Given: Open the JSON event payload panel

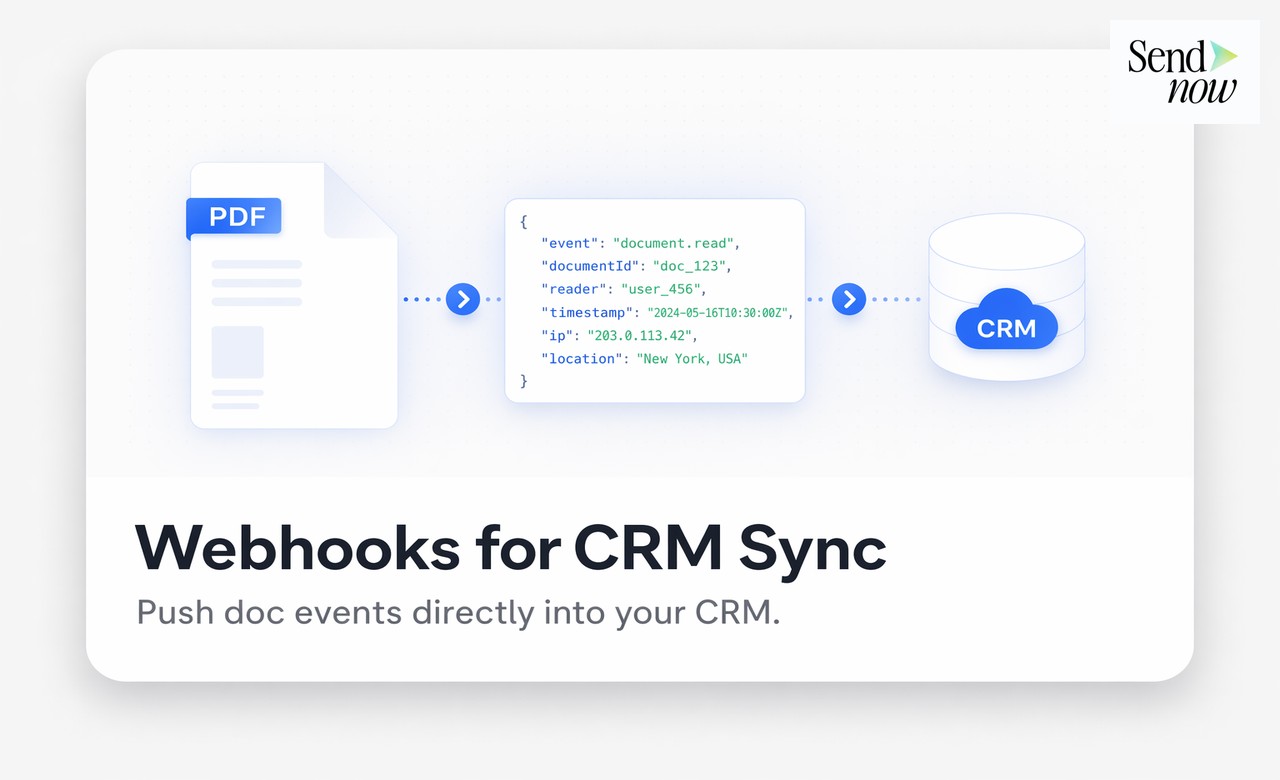Looking at the screenshot, I should pyautogui.click(x=655, y=300).
